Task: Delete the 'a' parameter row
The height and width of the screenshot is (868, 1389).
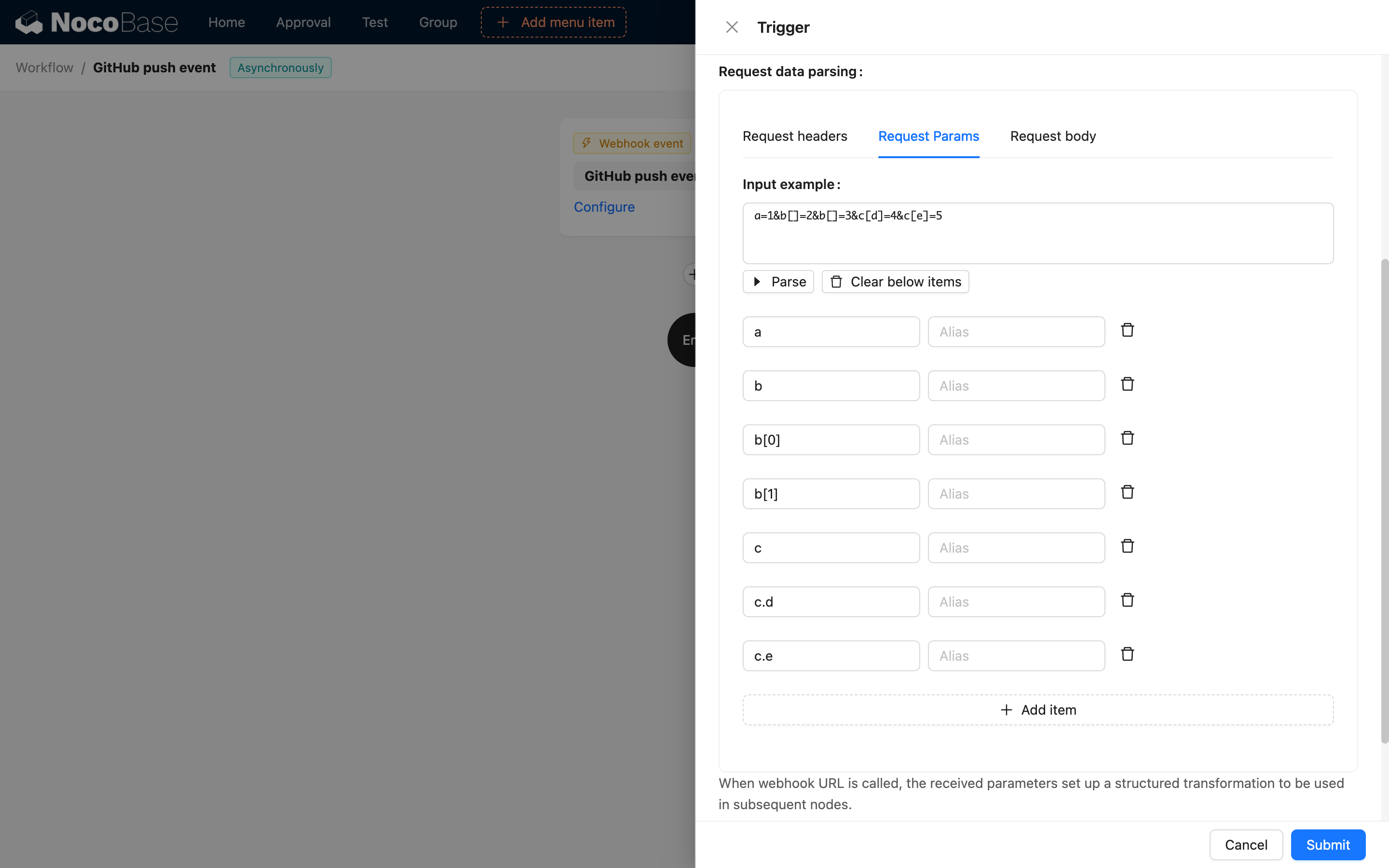Action: (1127, 330)
